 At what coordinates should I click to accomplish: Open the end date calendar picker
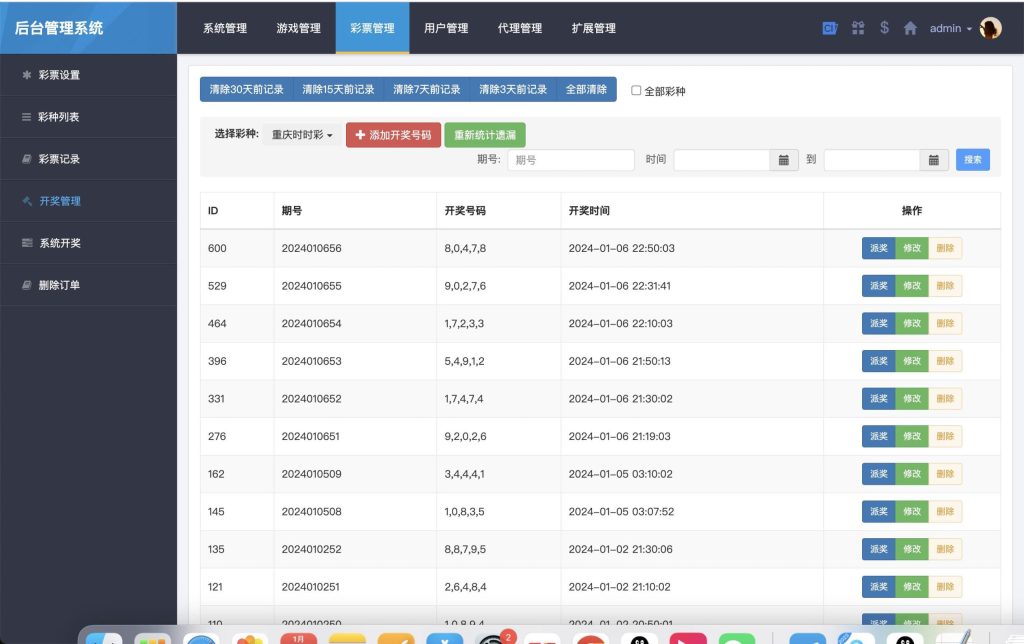pos(934,159)
